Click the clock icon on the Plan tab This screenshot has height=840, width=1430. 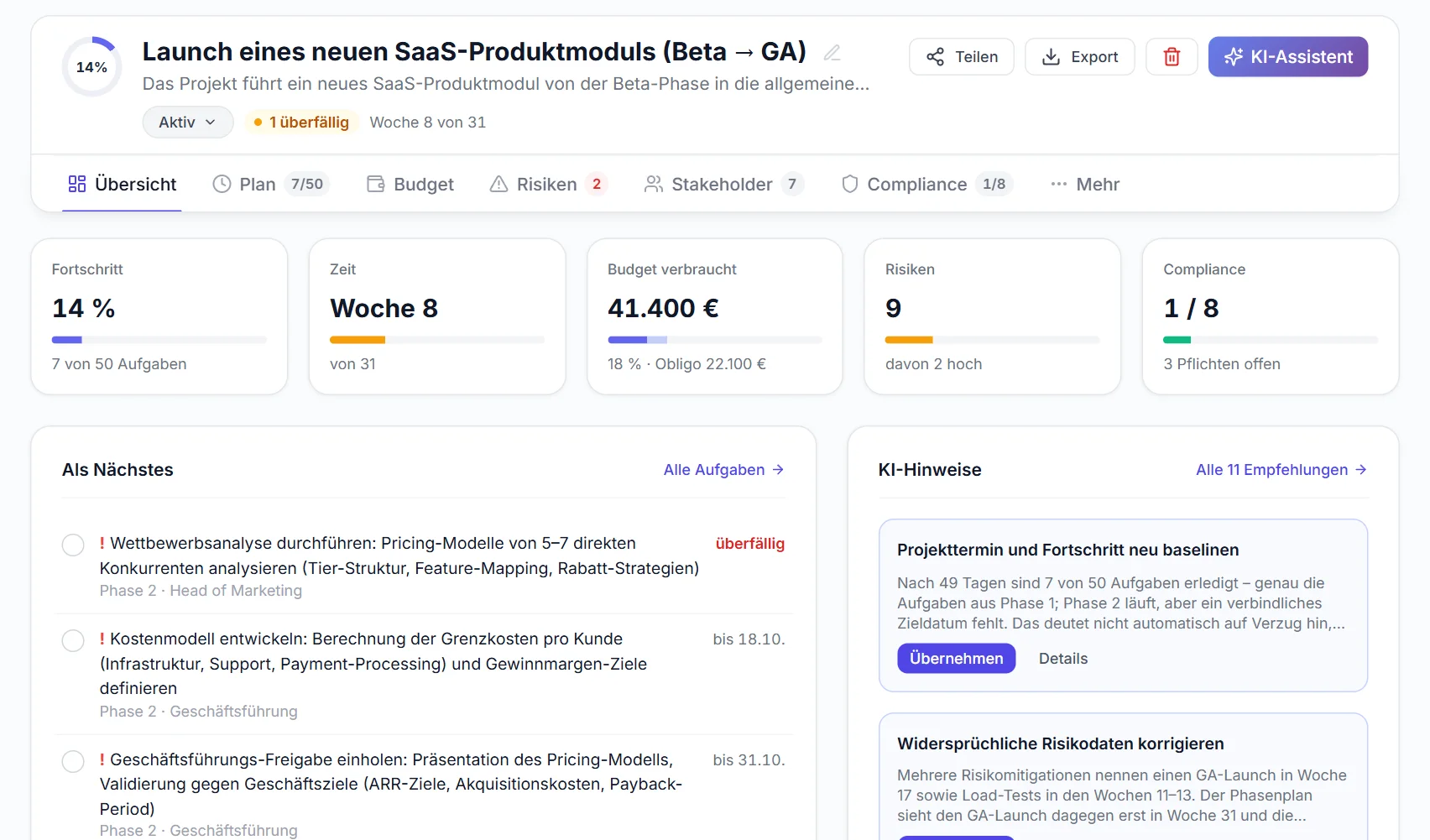222,184
